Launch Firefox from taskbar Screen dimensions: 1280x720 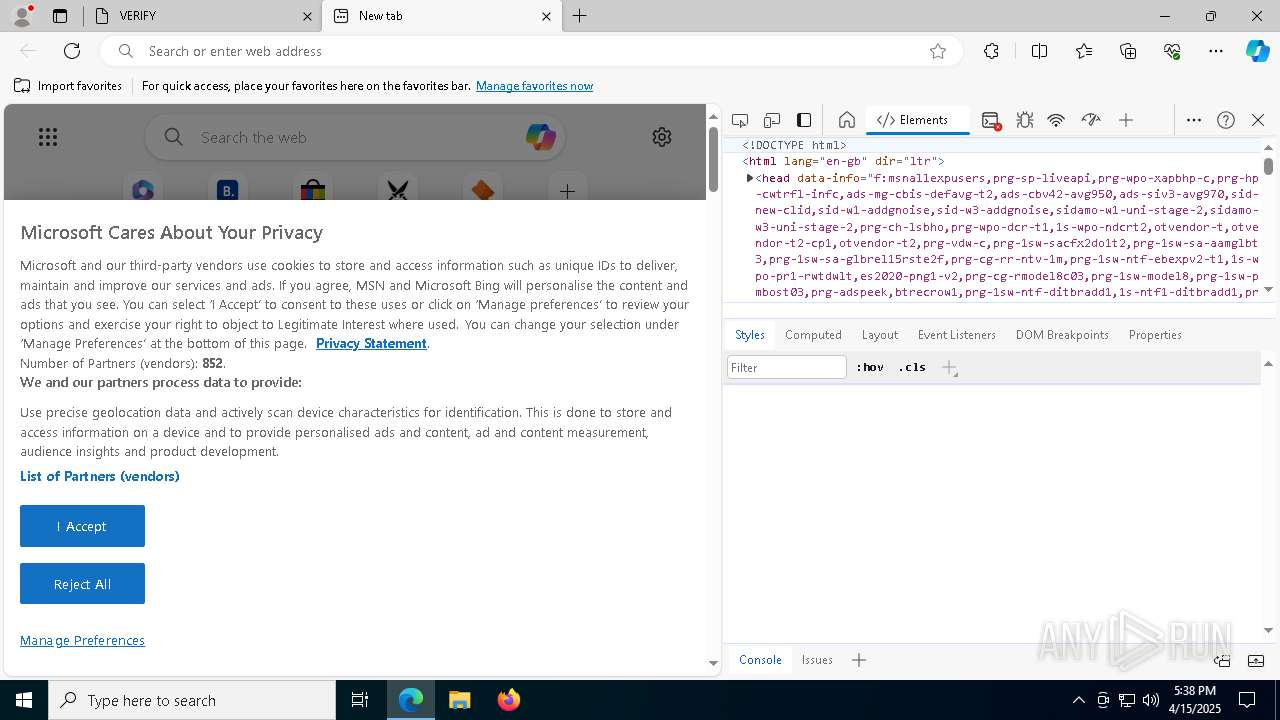point(508,700)
